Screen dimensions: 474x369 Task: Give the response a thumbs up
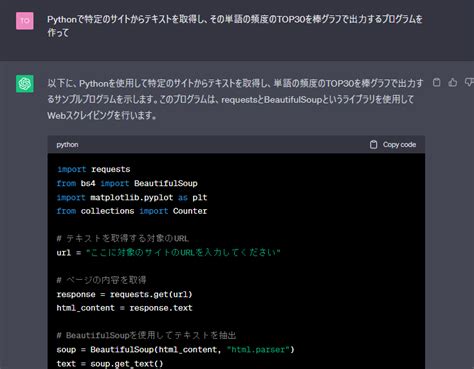453,82
